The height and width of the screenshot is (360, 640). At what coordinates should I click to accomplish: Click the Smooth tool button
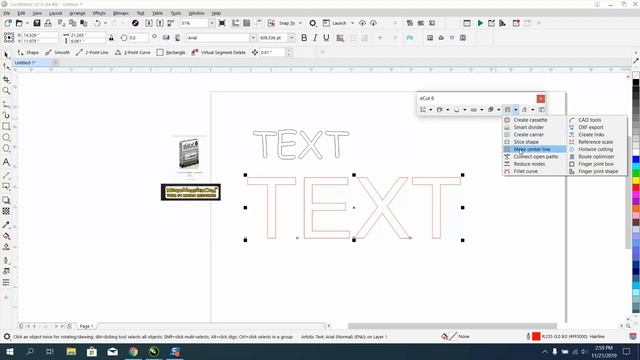[58, 52]
